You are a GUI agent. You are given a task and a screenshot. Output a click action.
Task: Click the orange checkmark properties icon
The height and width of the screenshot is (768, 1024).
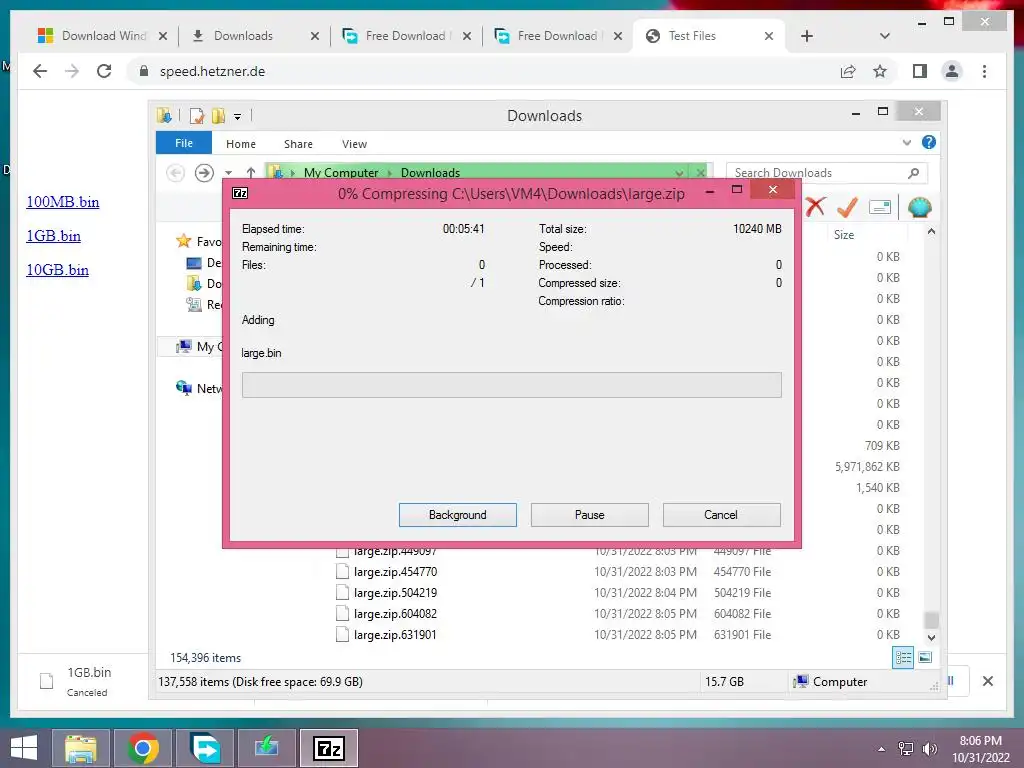[847, 207]
